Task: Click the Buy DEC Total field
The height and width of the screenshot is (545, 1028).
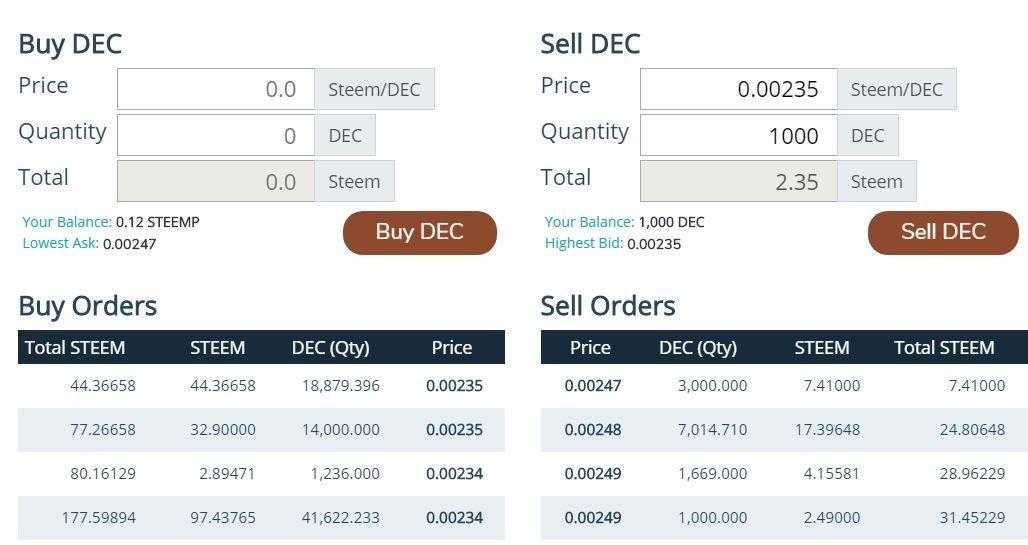Action: coord(216,181)
